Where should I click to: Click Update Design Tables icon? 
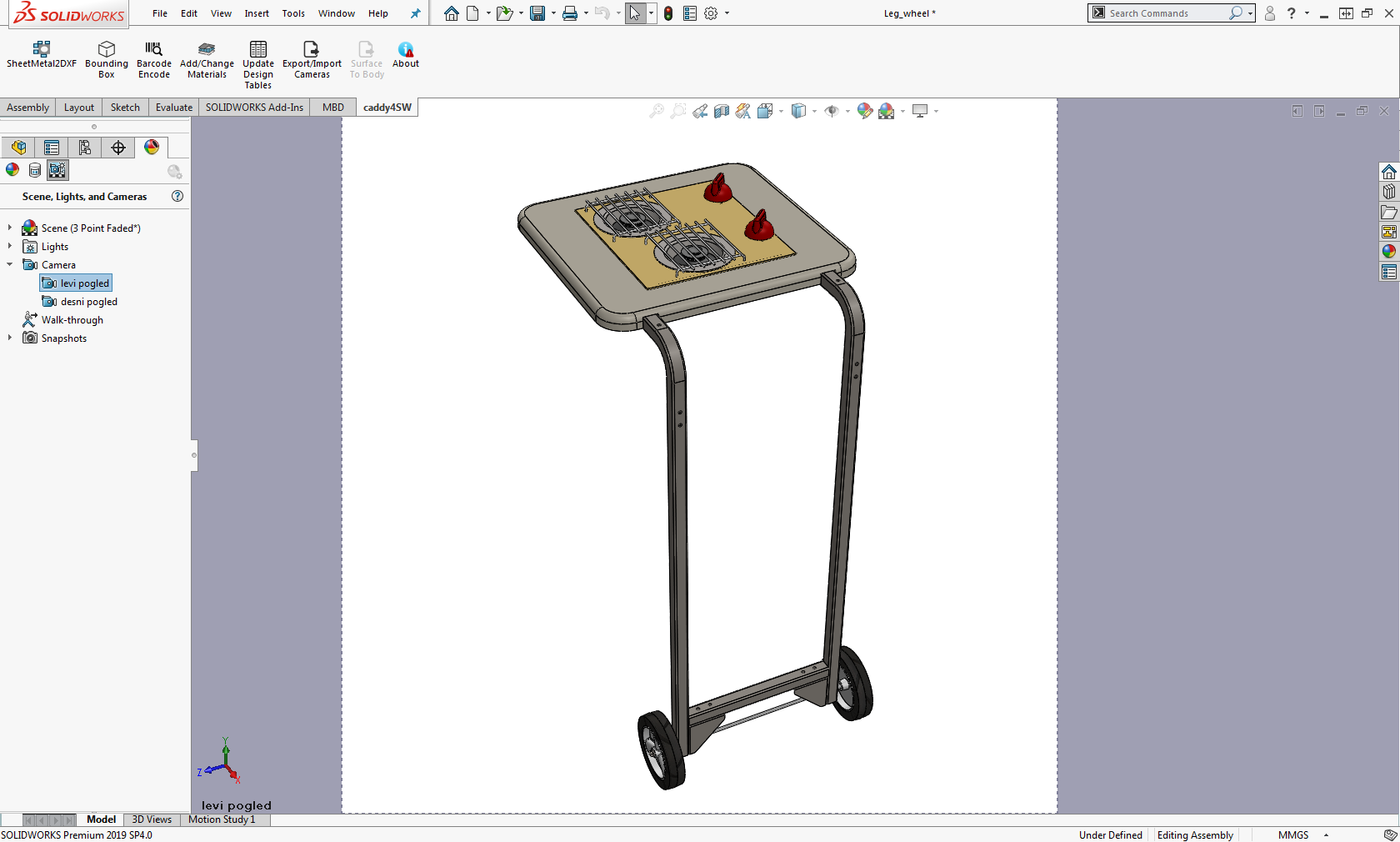(x=258, y=49)
